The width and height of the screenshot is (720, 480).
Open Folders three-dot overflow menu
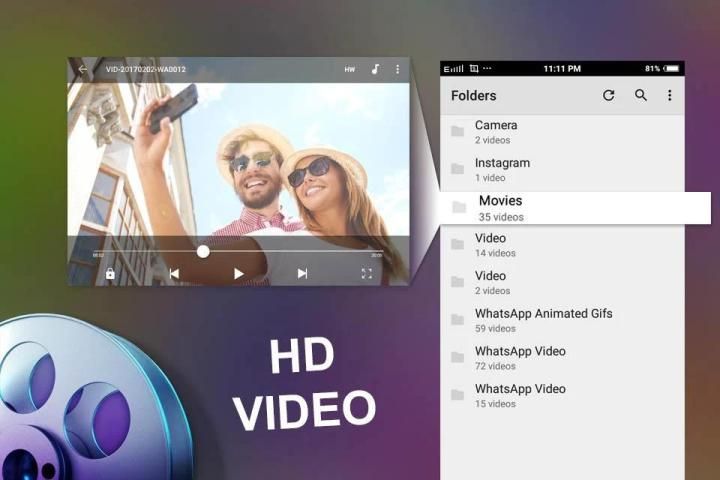click(x=670, y=96)
